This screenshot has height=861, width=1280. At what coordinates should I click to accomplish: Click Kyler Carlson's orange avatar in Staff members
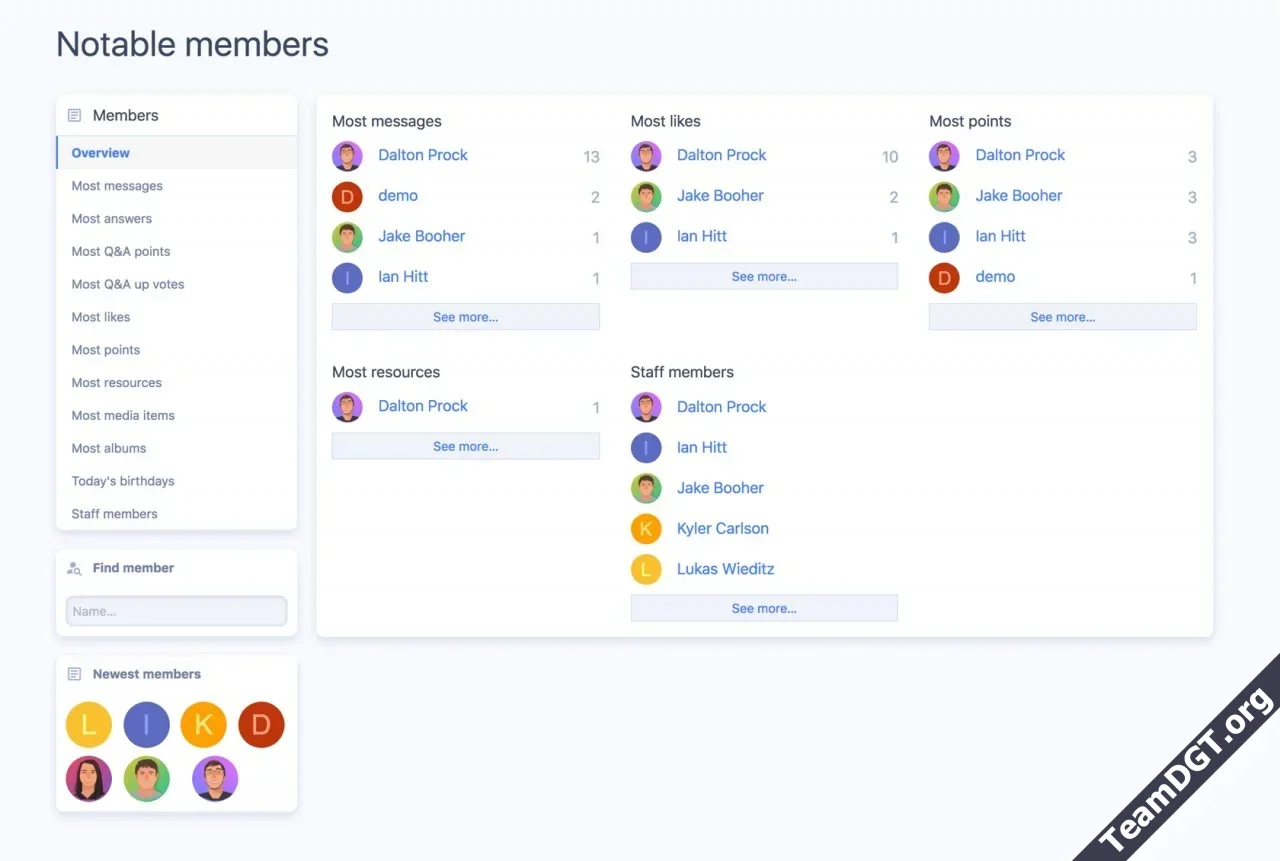[x=646, y=529]
